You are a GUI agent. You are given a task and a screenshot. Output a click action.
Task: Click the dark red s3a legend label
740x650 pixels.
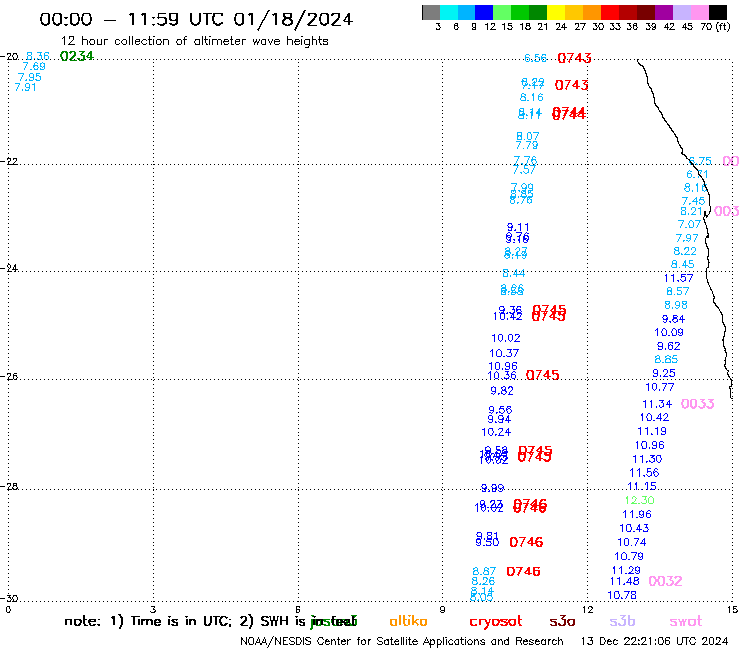(x=562, y=622)
